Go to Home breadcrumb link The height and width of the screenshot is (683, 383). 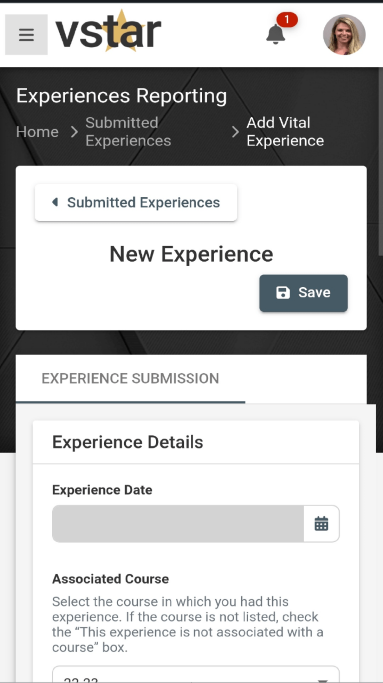click(37, 132)
